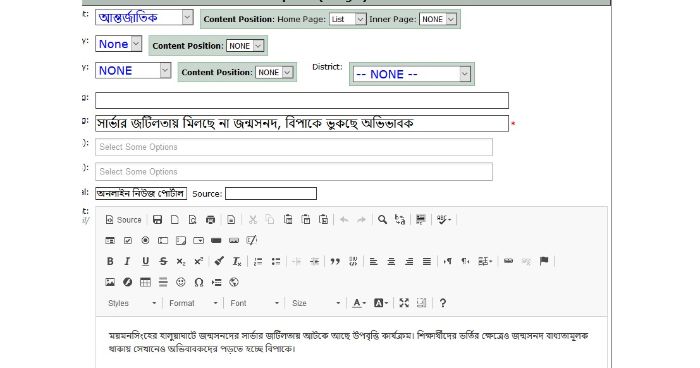Toggle numbered list

(258, 262)
